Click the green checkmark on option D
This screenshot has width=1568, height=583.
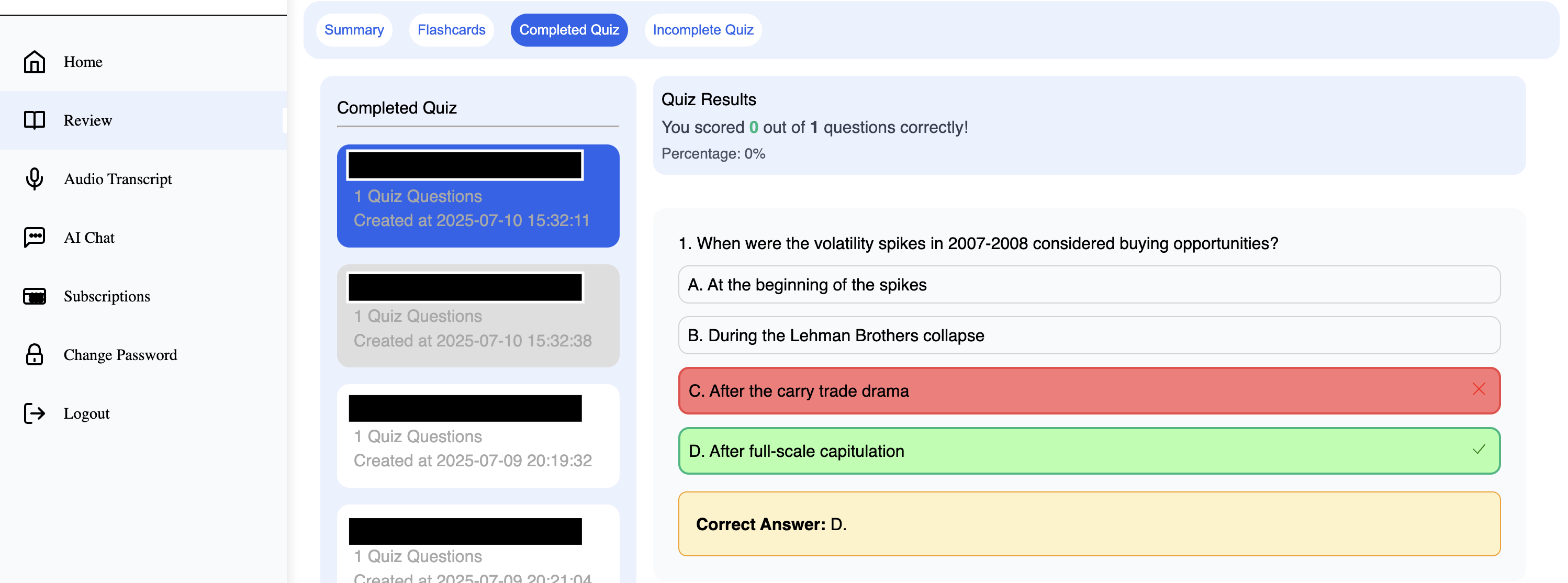[1478, 450]
